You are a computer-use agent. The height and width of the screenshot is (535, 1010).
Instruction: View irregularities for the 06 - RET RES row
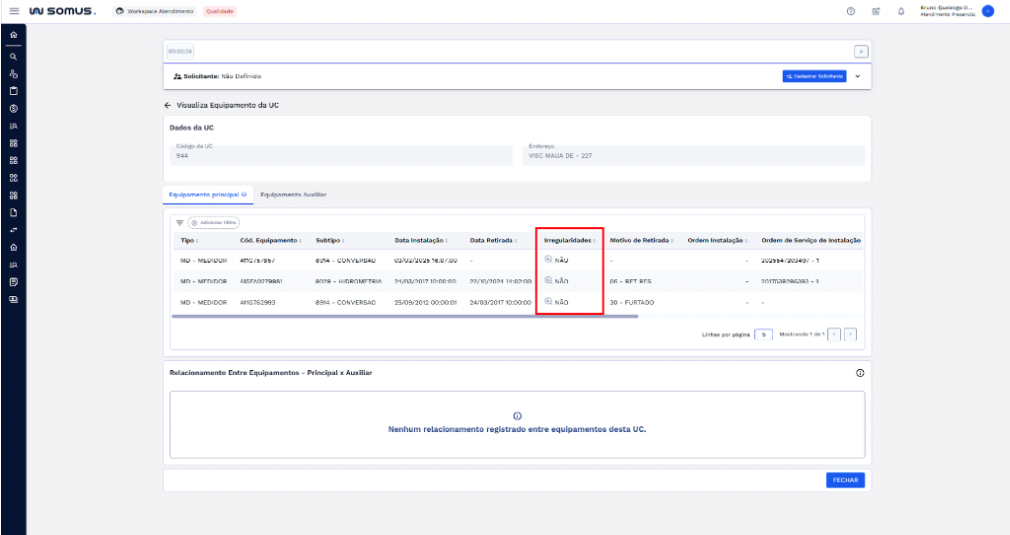549,281
